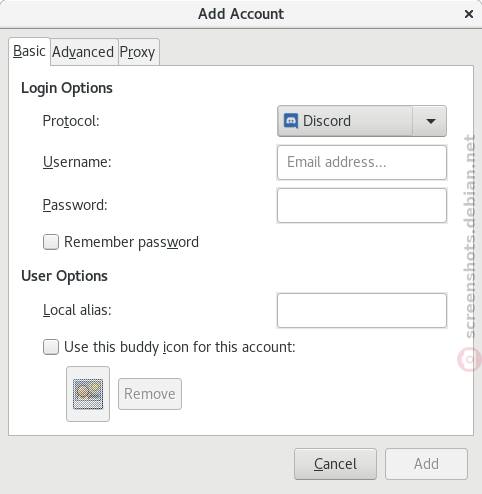The width and height of the screenshot is (482, 494).
Task: Tick the buddy icon checkbox
Action: tap(51, 347)
